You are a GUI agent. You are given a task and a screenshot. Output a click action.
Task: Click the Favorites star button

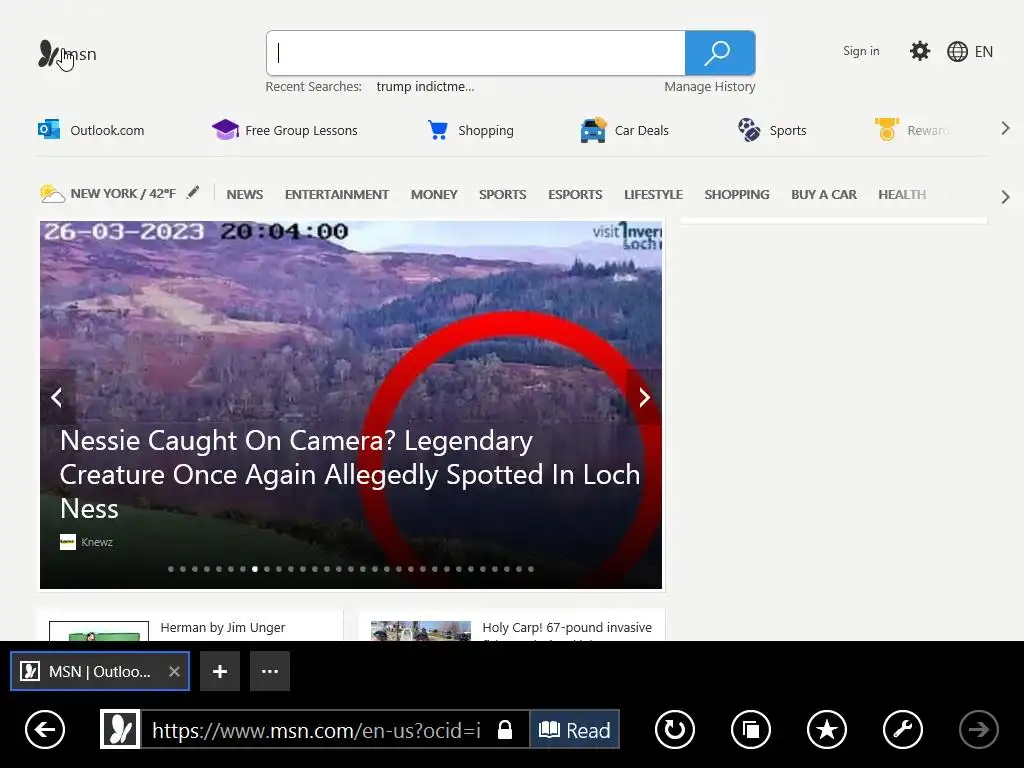[x=827, y=729]
